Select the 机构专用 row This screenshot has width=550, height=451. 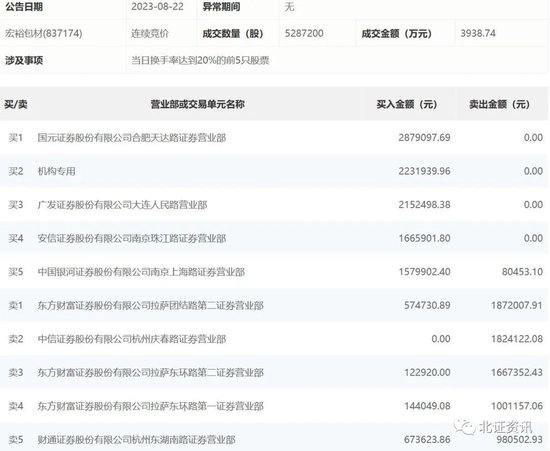tap(274, 171)
